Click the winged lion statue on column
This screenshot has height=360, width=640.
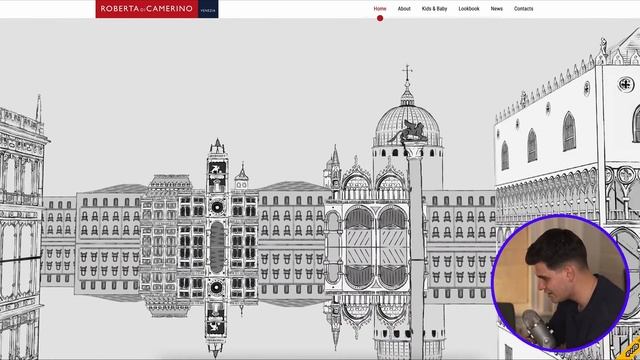point(409,131)
